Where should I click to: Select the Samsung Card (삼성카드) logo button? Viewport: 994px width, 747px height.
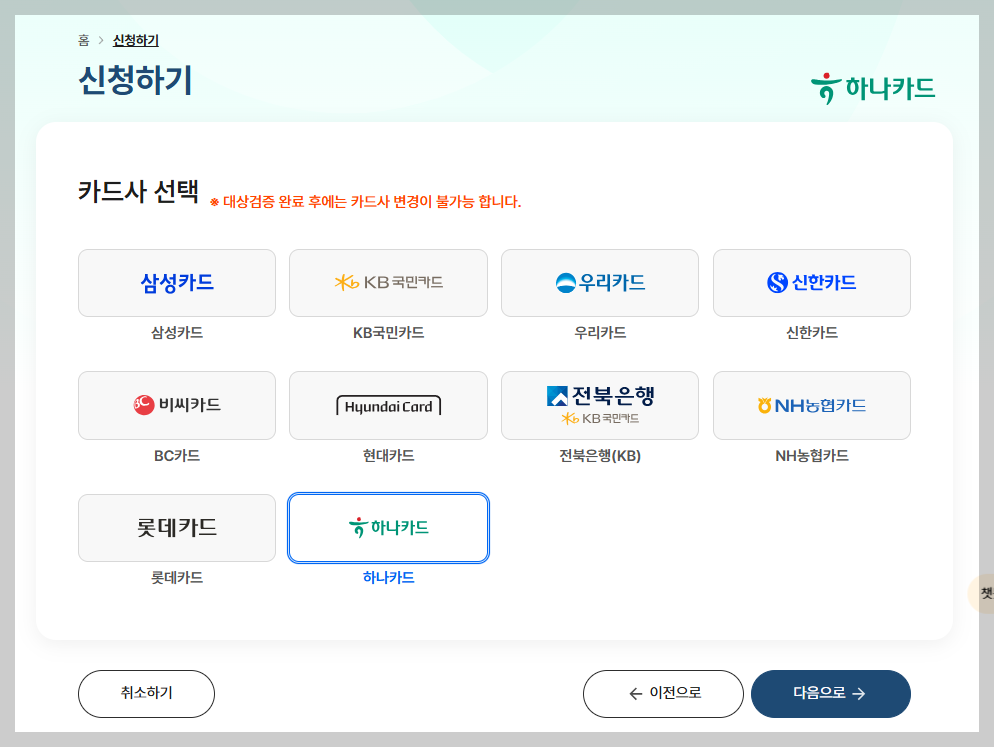click(176, 282)
